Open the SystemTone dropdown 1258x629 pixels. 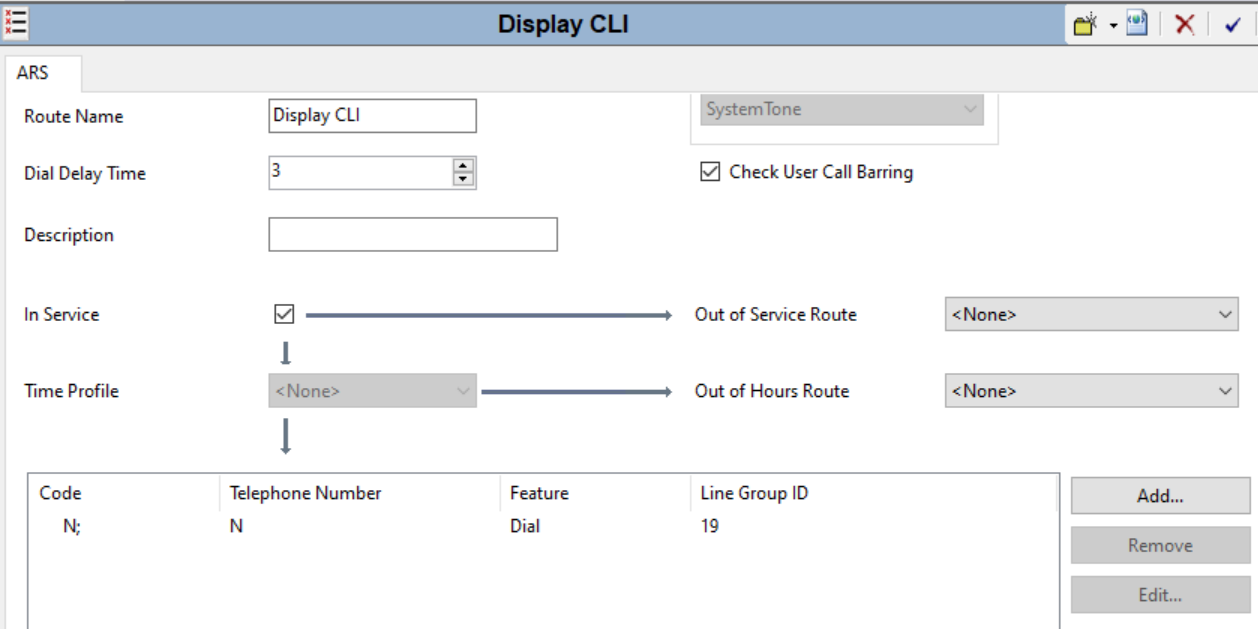coord(842,109)
